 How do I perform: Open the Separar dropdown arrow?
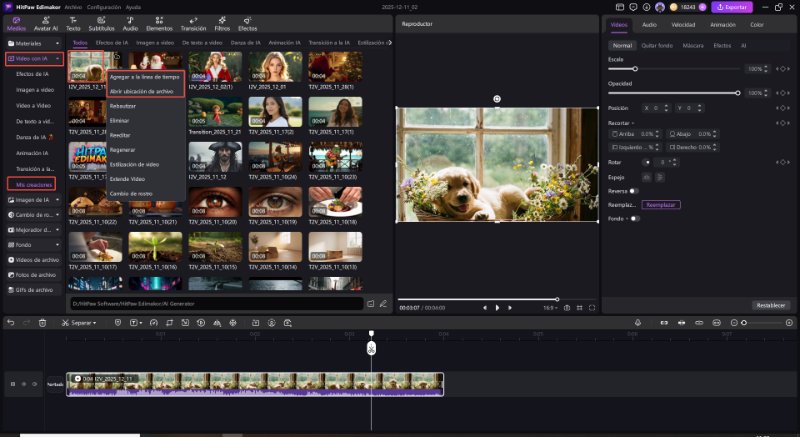point(94,323)
